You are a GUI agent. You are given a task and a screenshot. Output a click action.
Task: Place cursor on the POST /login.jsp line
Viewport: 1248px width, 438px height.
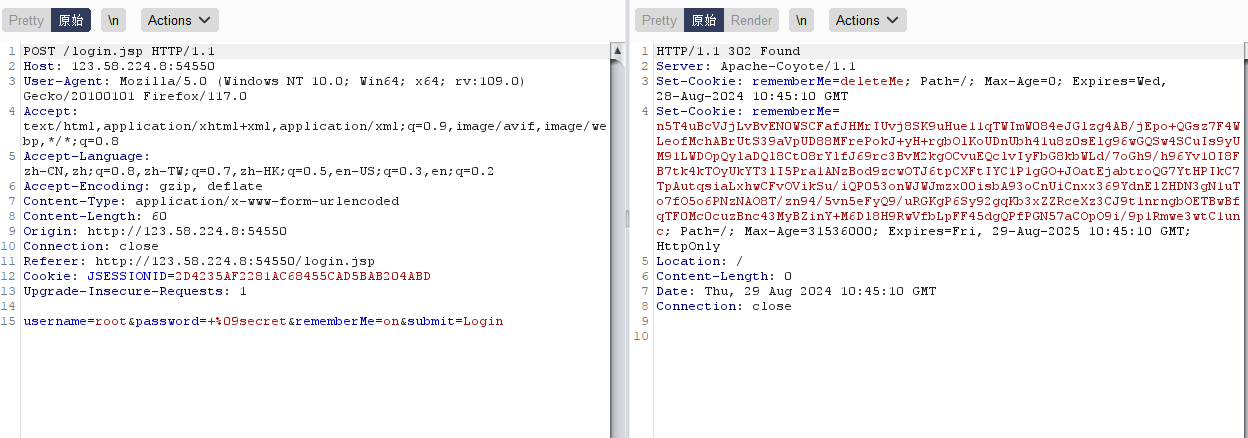point(118,51)
